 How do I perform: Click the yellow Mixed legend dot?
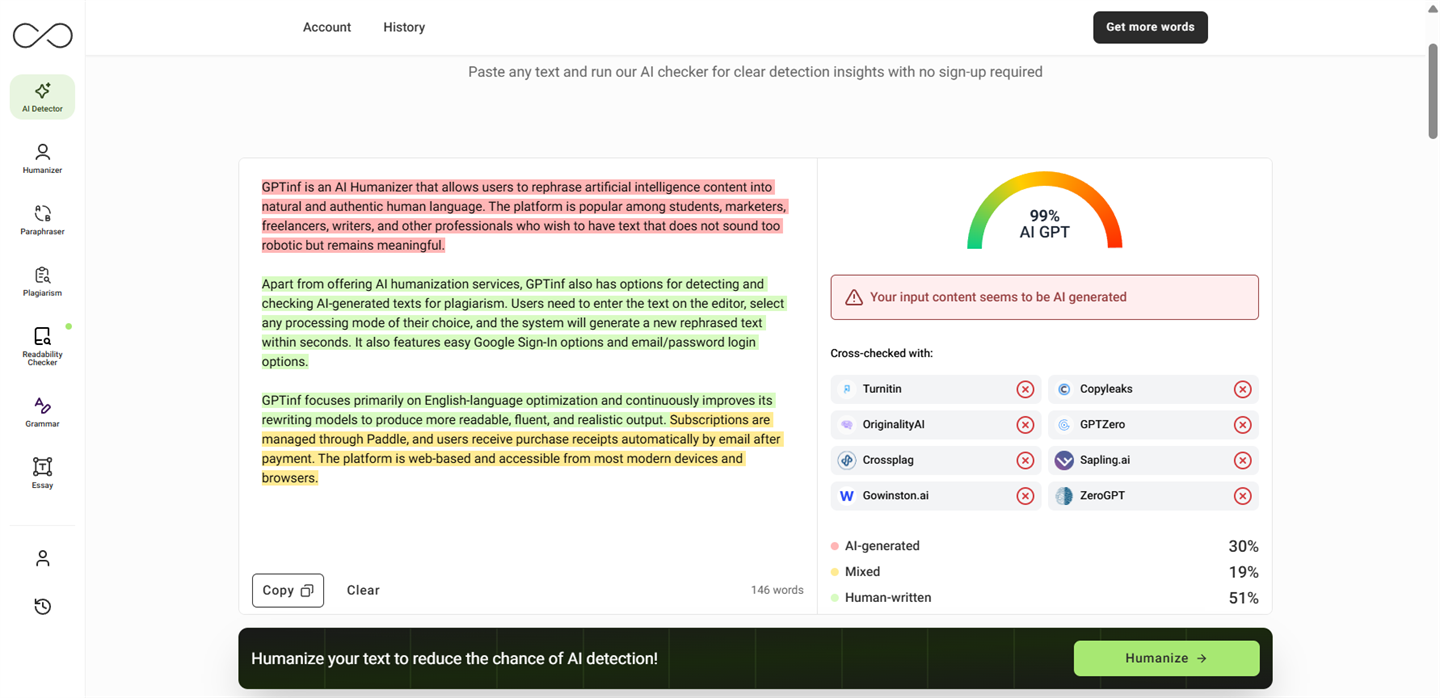coord(835,572)
